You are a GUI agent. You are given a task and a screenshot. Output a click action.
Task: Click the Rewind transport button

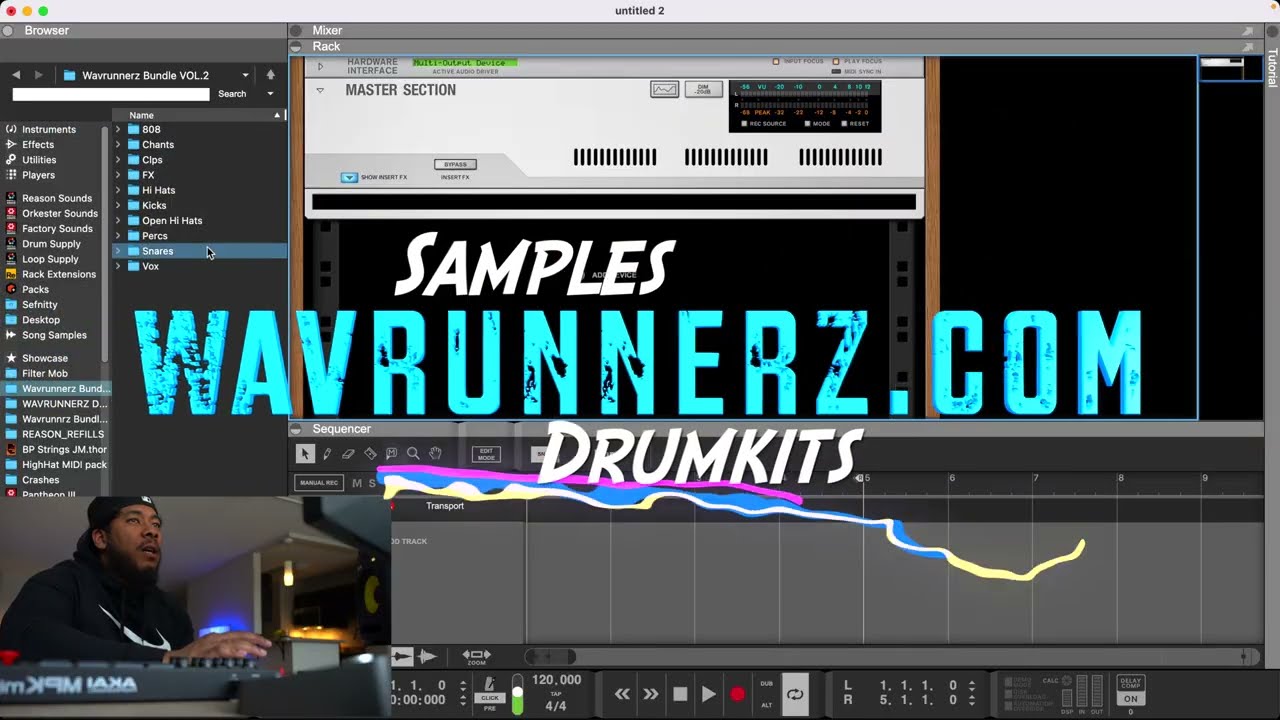[x=622, y=694]
